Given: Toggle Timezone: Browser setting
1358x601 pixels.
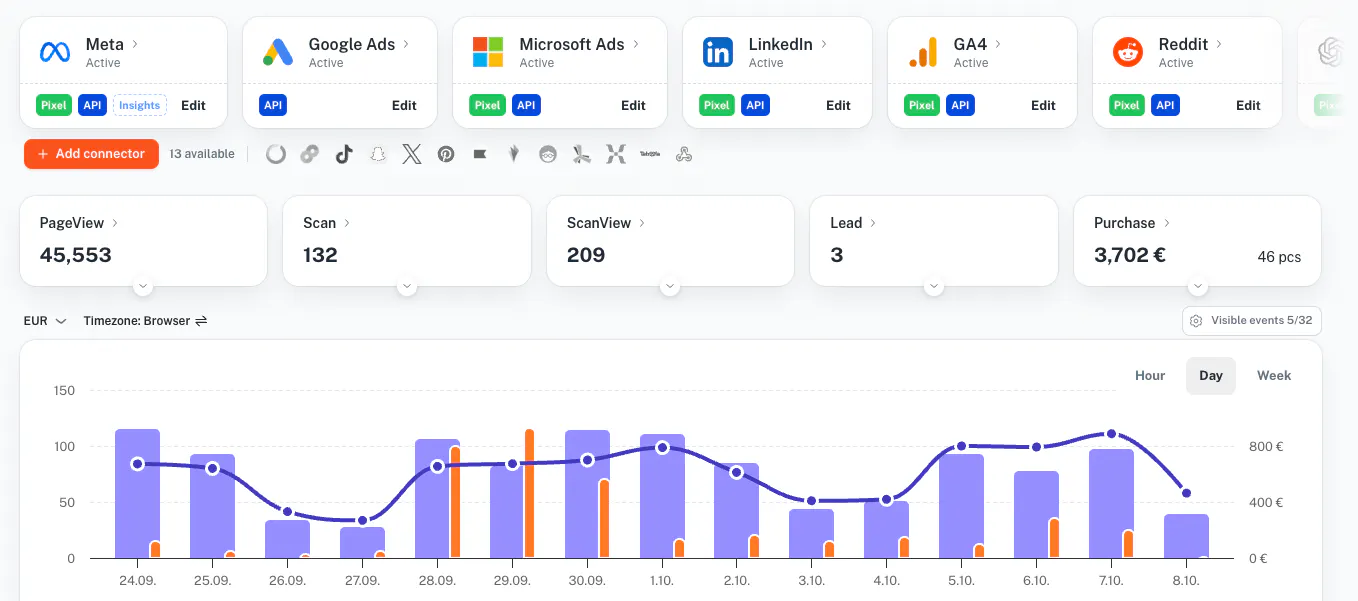Looking at the screenshot, I should 145,321.
